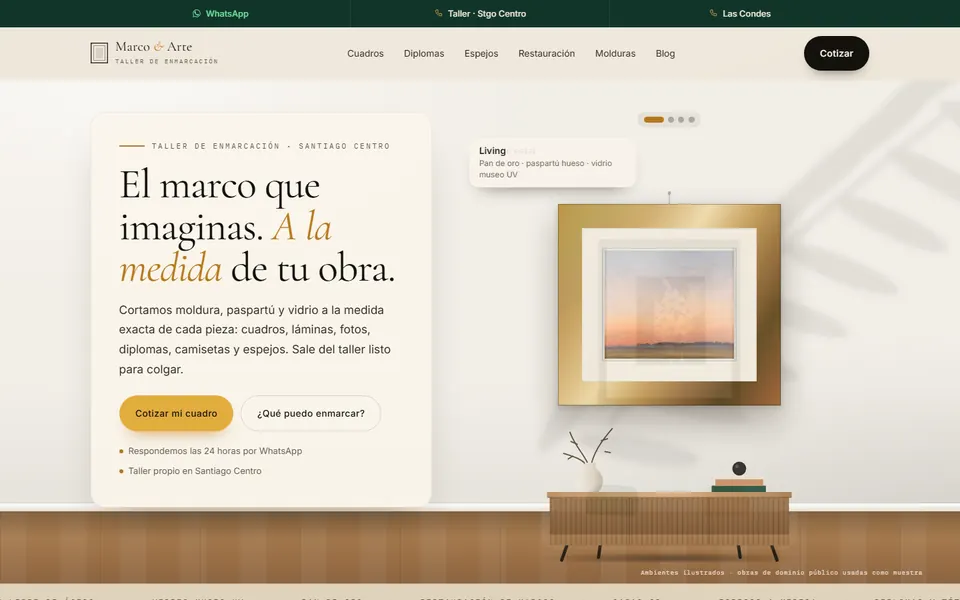Call the Las Condes phone link

(740, 13)
